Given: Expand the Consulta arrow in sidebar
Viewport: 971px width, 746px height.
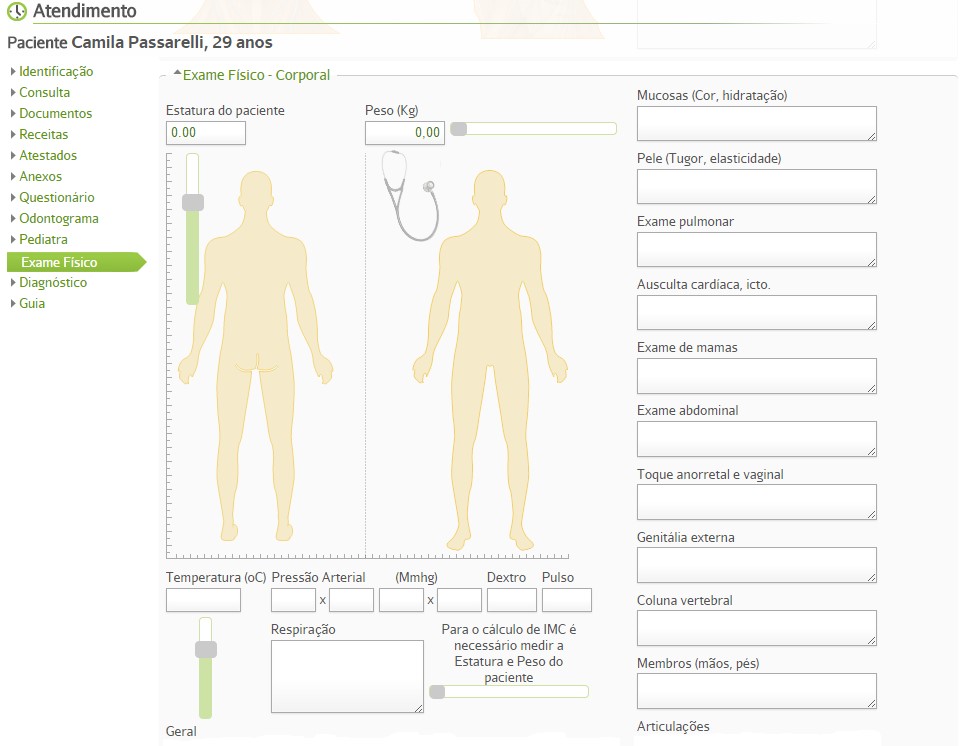Looking at the screenshot, I should (13, 92).
